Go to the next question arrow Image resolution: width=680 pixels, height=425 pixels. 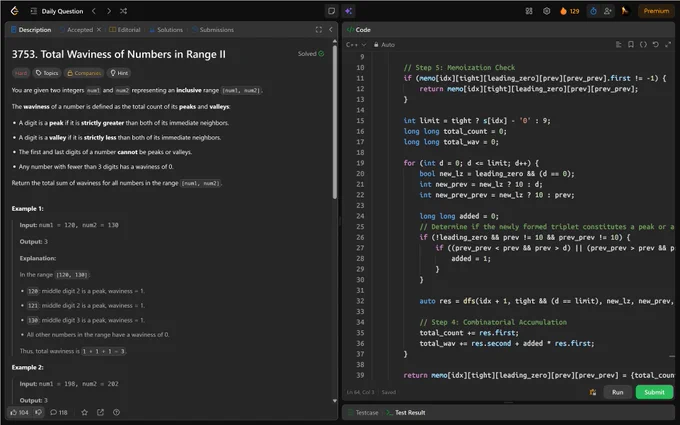click(109, 11)
